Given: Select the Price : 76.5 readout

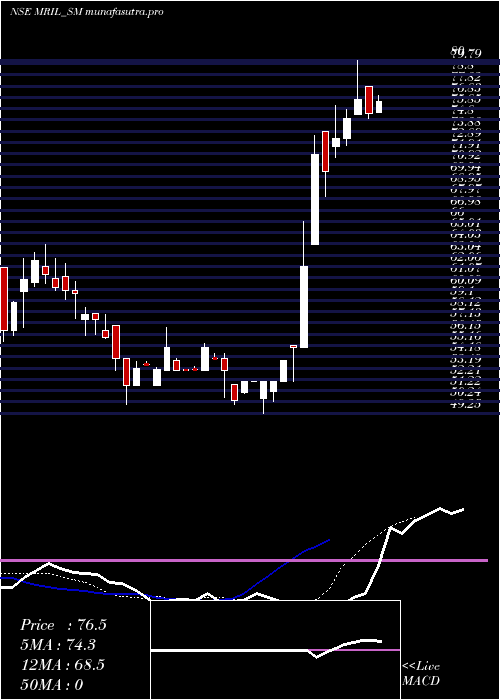Looking at the screenshot, I should point(63,625).
